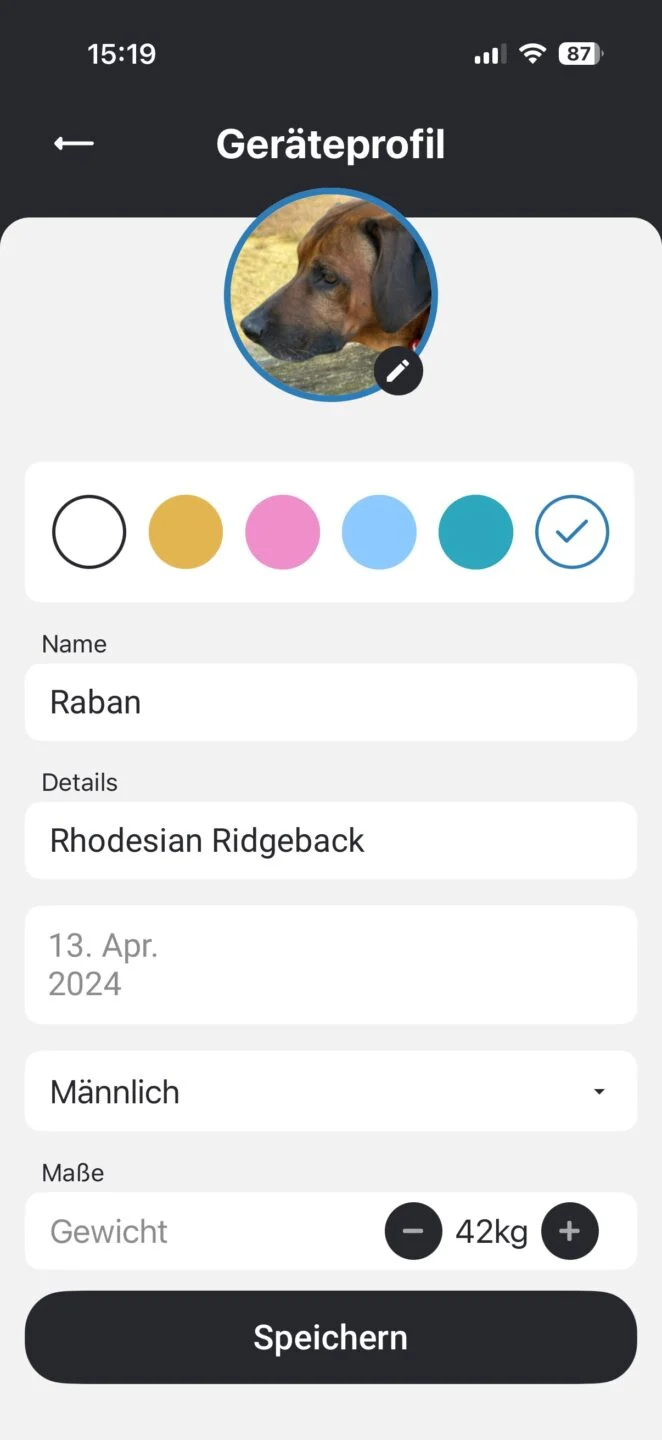Select the white profile color circle

pyautogui.click(x=89, y=531)
